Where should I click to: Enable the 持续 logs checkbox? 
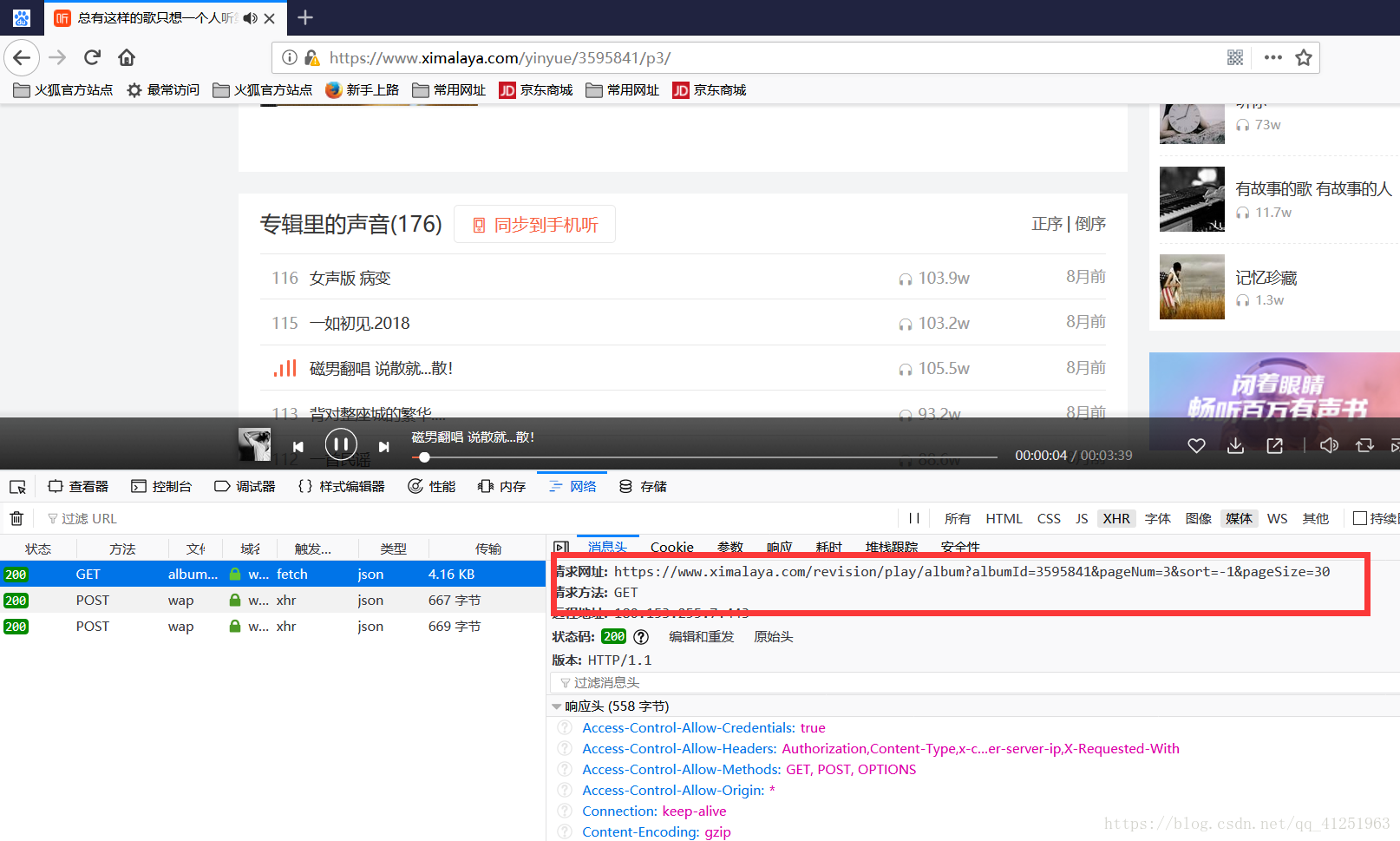[1360, 518]
